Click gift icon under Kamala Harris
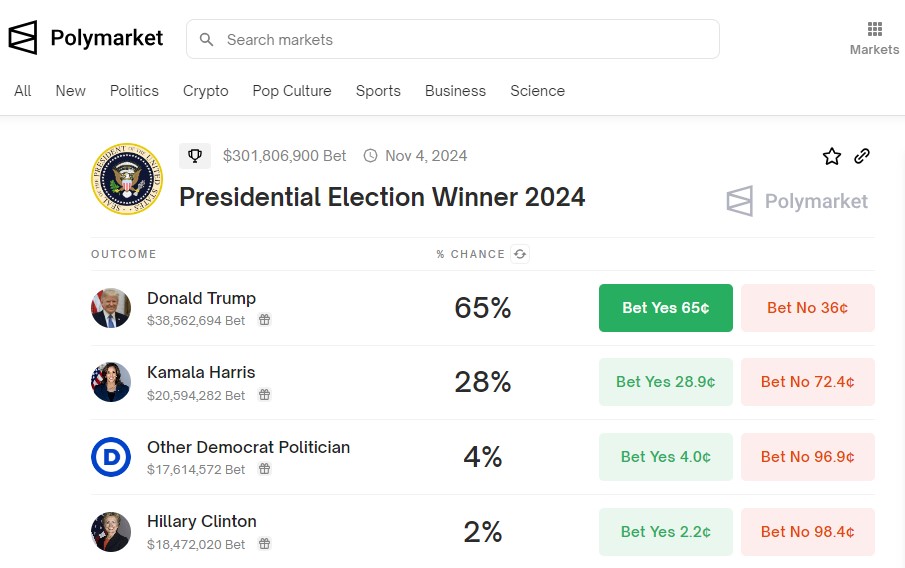The image size is (905, 568). [x=264, y=395]
